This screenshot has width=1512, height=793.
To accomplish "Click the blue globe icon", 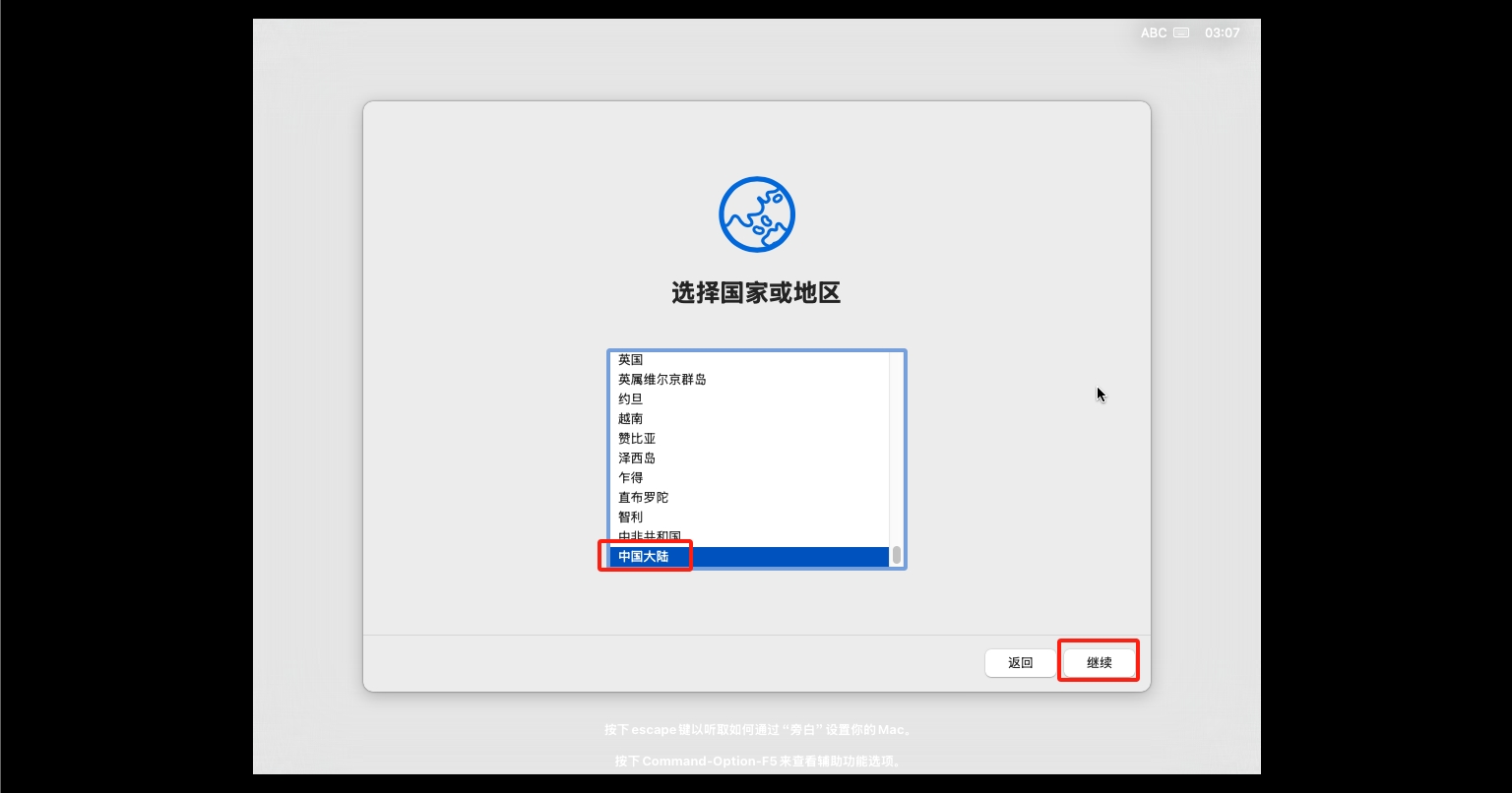I will (x=757, y=214).
